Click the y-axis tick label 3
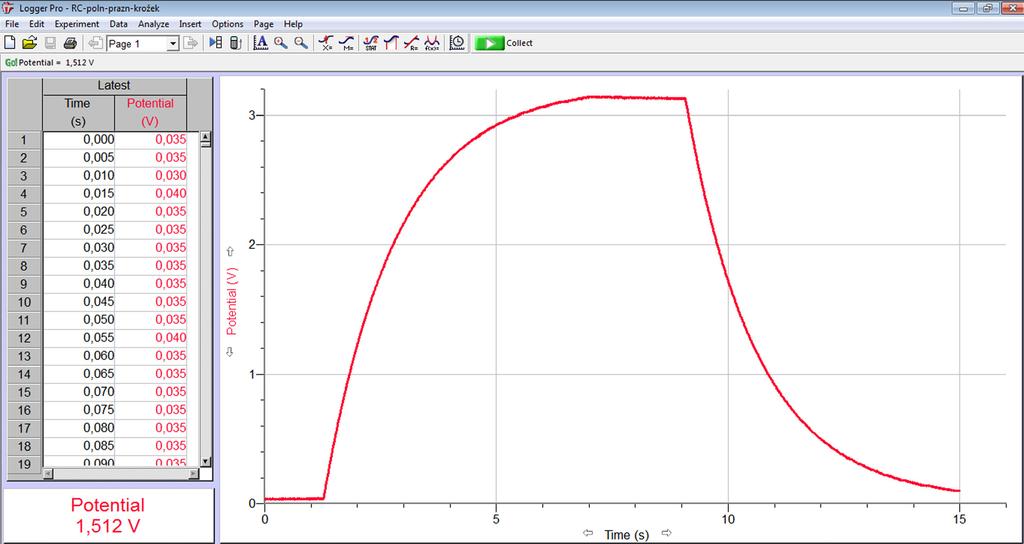Image resolution: width=1024 pixels, height=544 pixels. [x=251, y=116]
